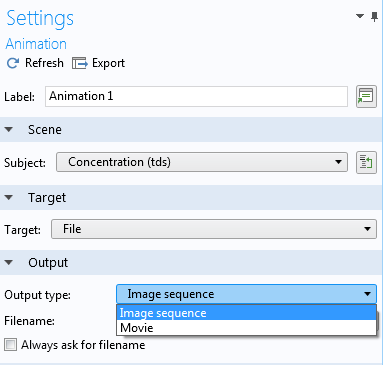Click the Export button label

click(x=108, y=63)
